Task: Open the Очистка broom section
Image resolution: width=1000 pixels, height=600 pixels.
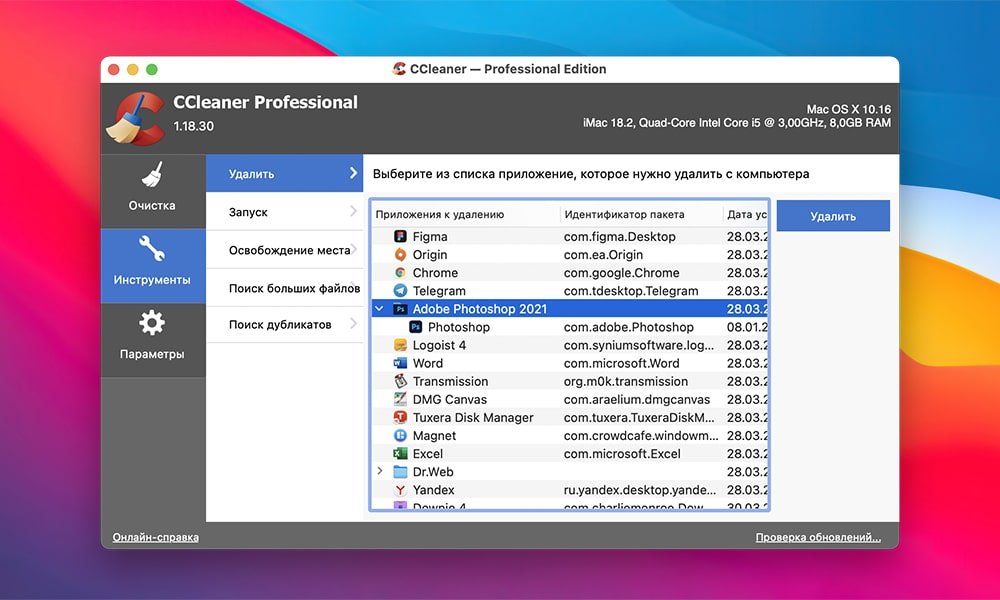Action: pyautogui.click(x=152, y=188)
